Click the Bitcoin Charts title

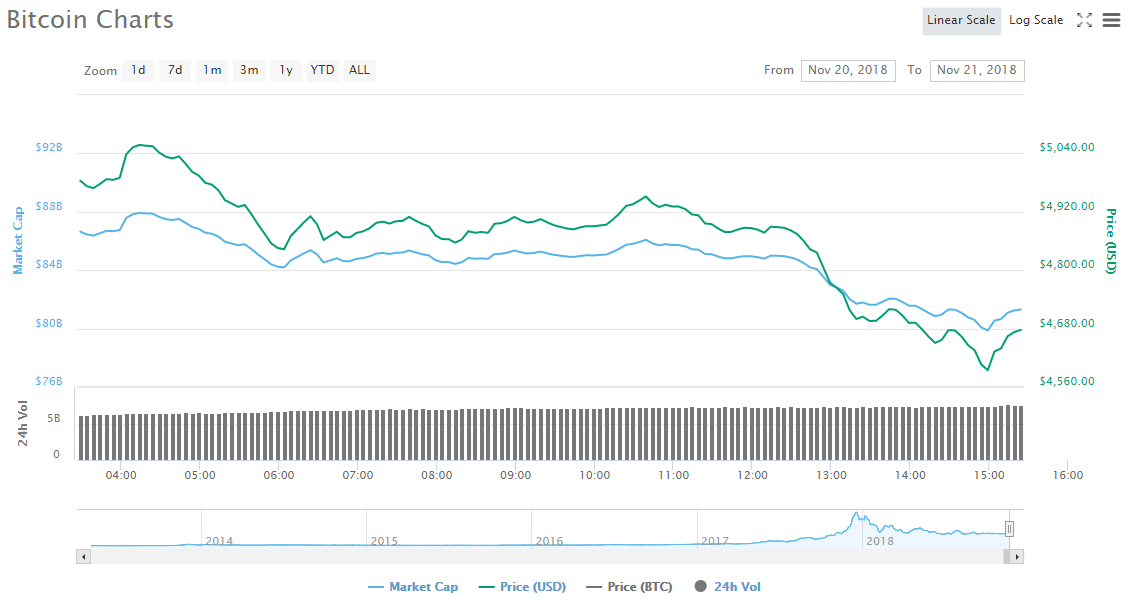pyautogui.click(x=90, y=20)
